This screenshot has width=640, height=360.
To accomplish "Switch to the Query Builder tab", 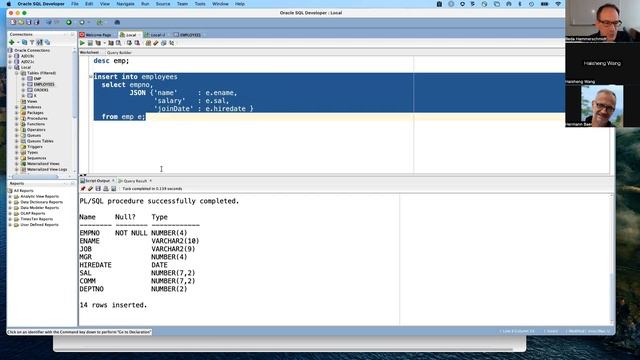I will [119, 53].
